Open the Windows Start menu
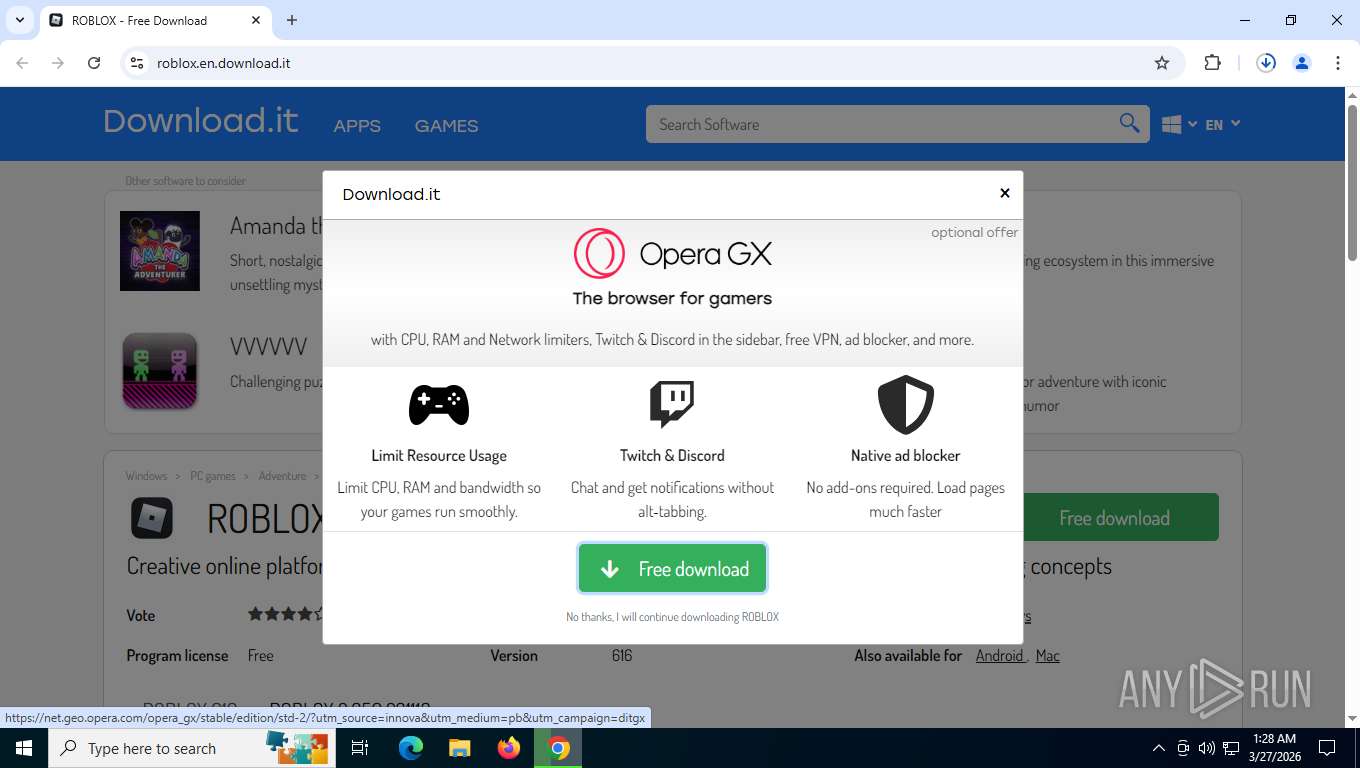The width and height of the screenshot is (1360, 768). point(23,748)
